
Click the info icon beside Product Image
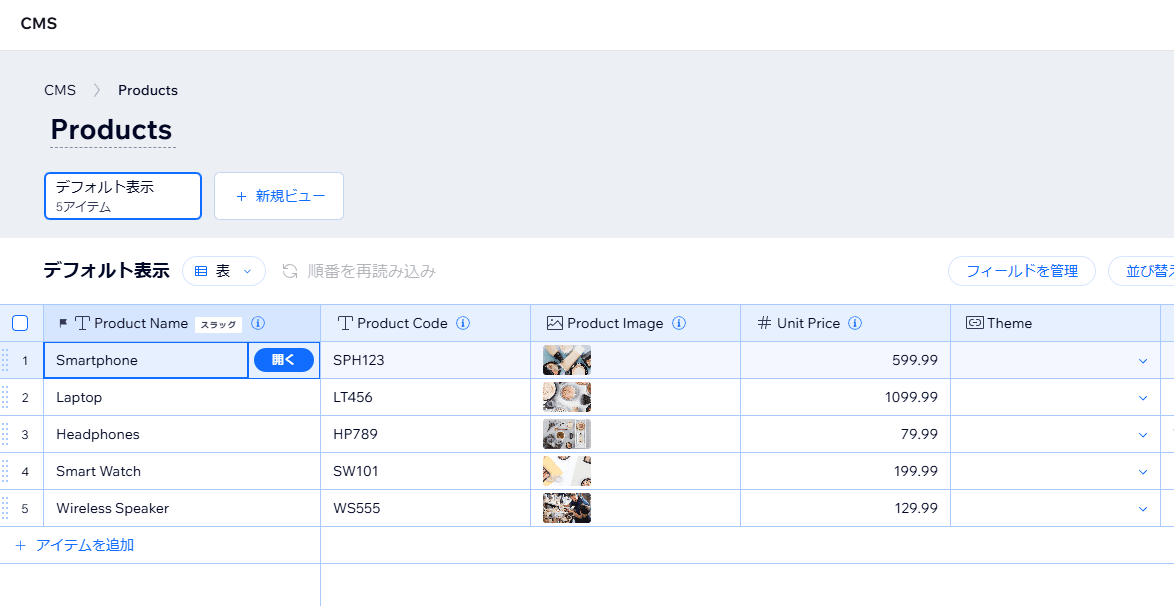click(679, 323)
